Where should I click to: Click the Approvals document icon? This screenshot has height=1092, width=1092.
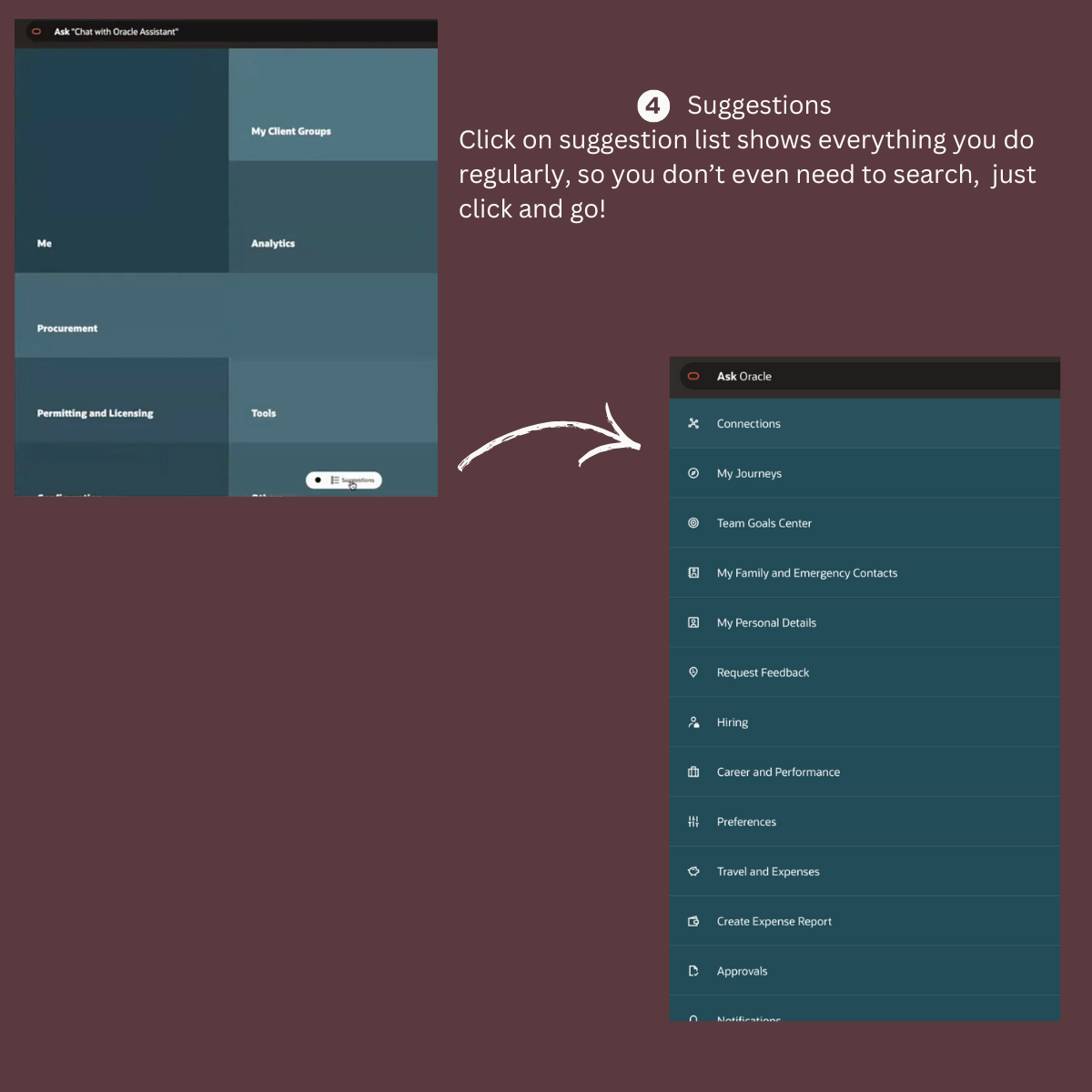point(693,971)
